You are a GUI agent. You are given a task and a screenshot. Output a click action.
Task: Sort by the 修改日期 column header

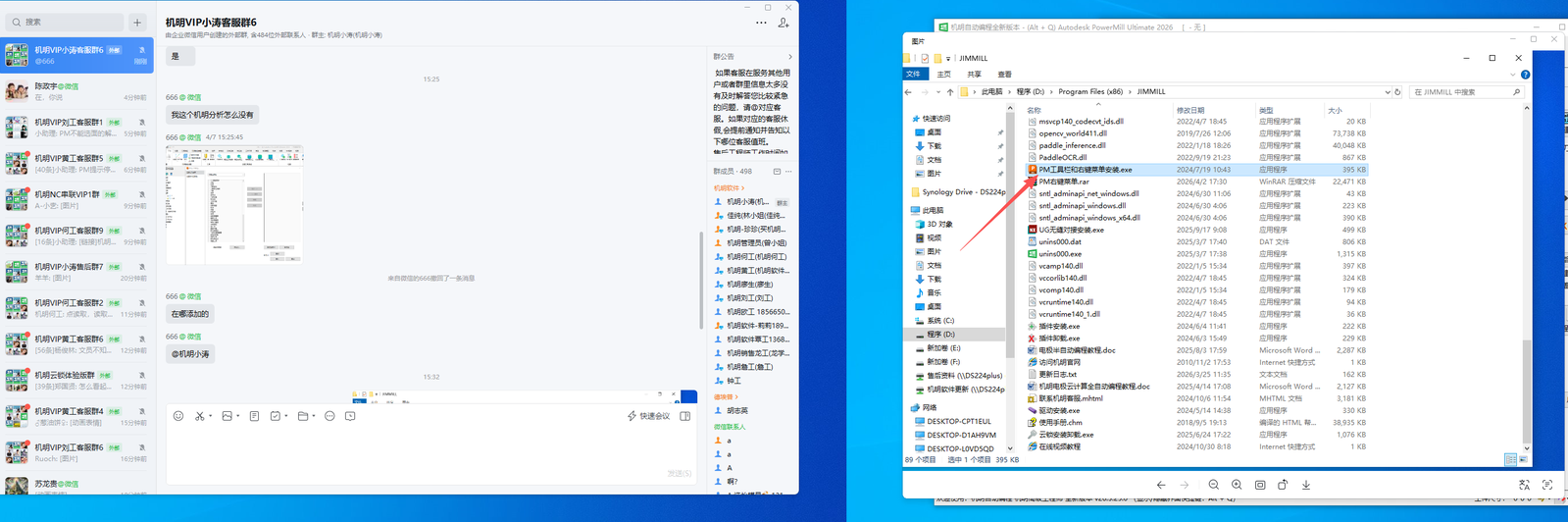point(1191,110)
